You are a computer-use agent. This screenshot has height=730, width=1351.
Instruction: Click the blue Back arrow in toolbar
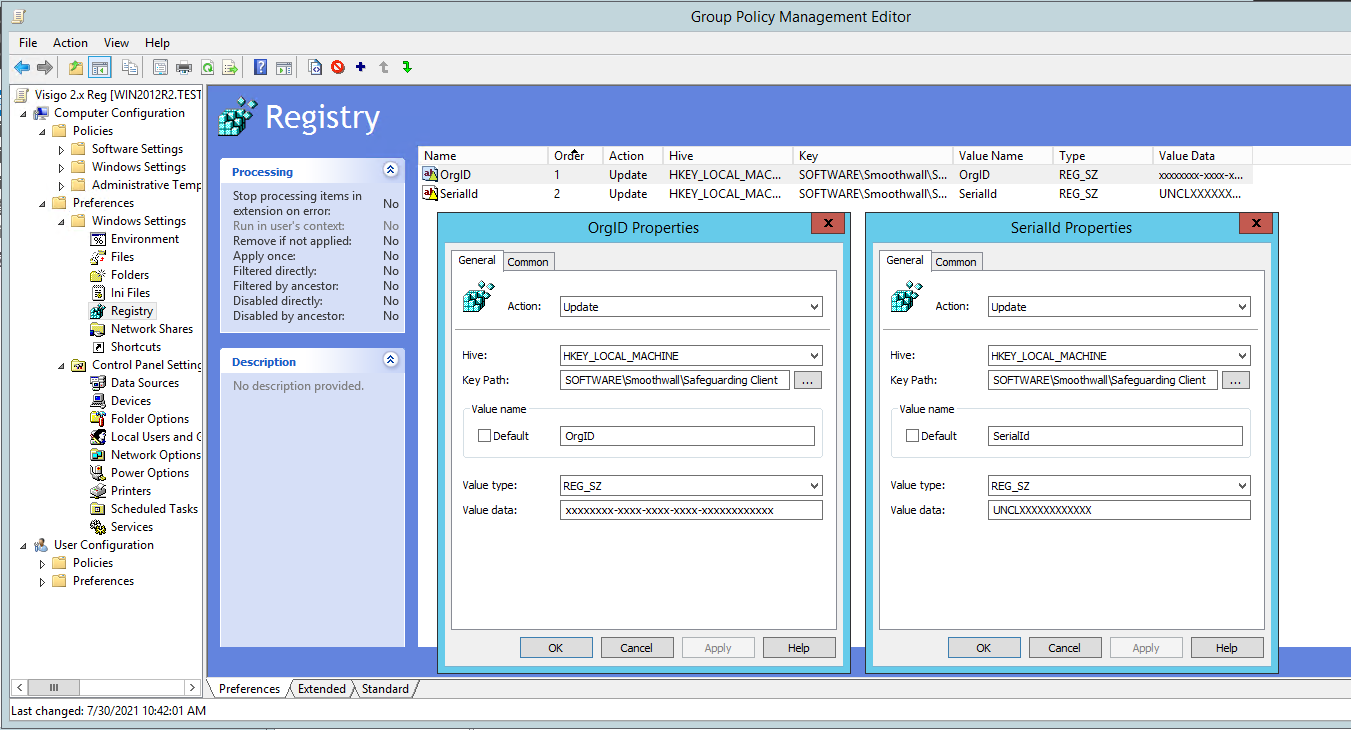21,67
